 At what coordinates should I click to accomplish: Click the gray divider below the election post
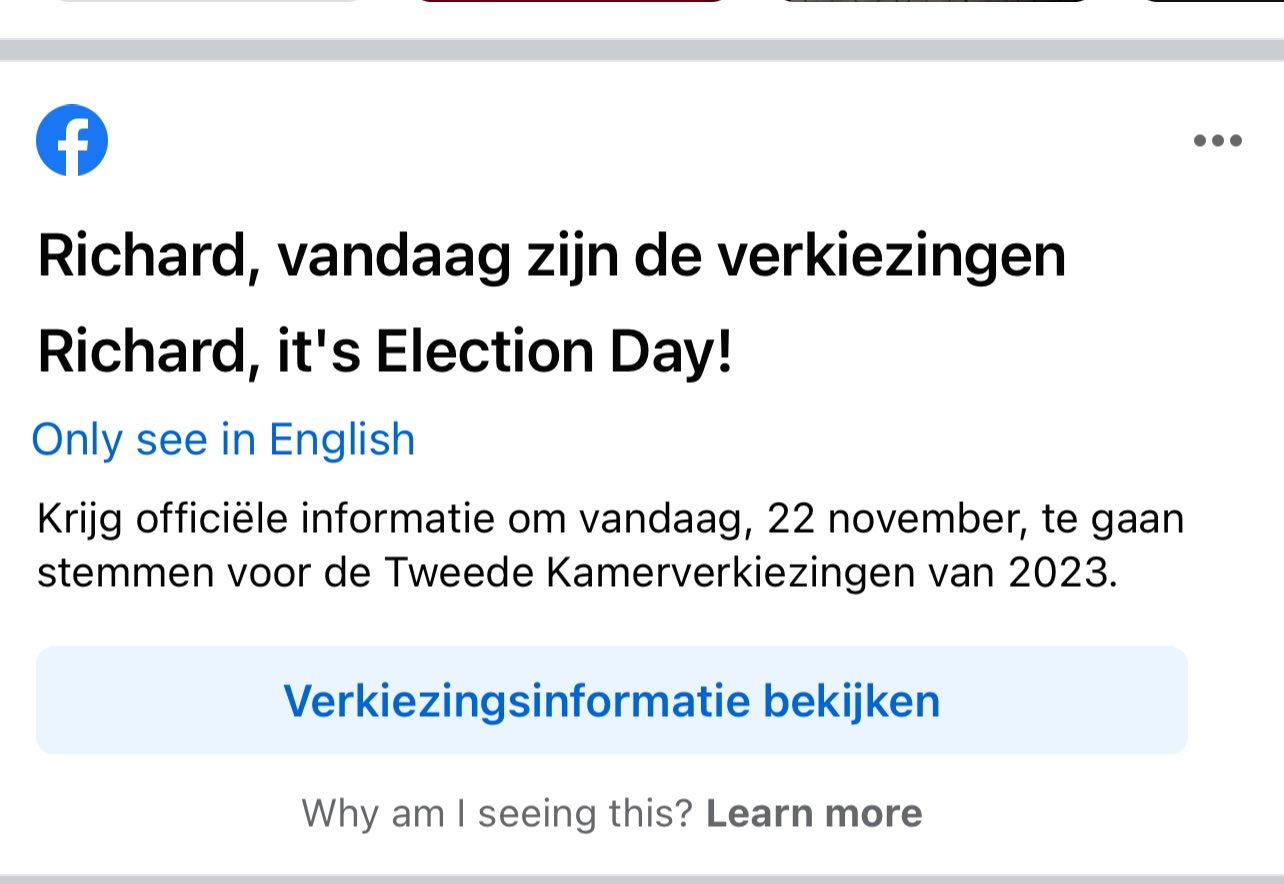(x=642, y=878)
